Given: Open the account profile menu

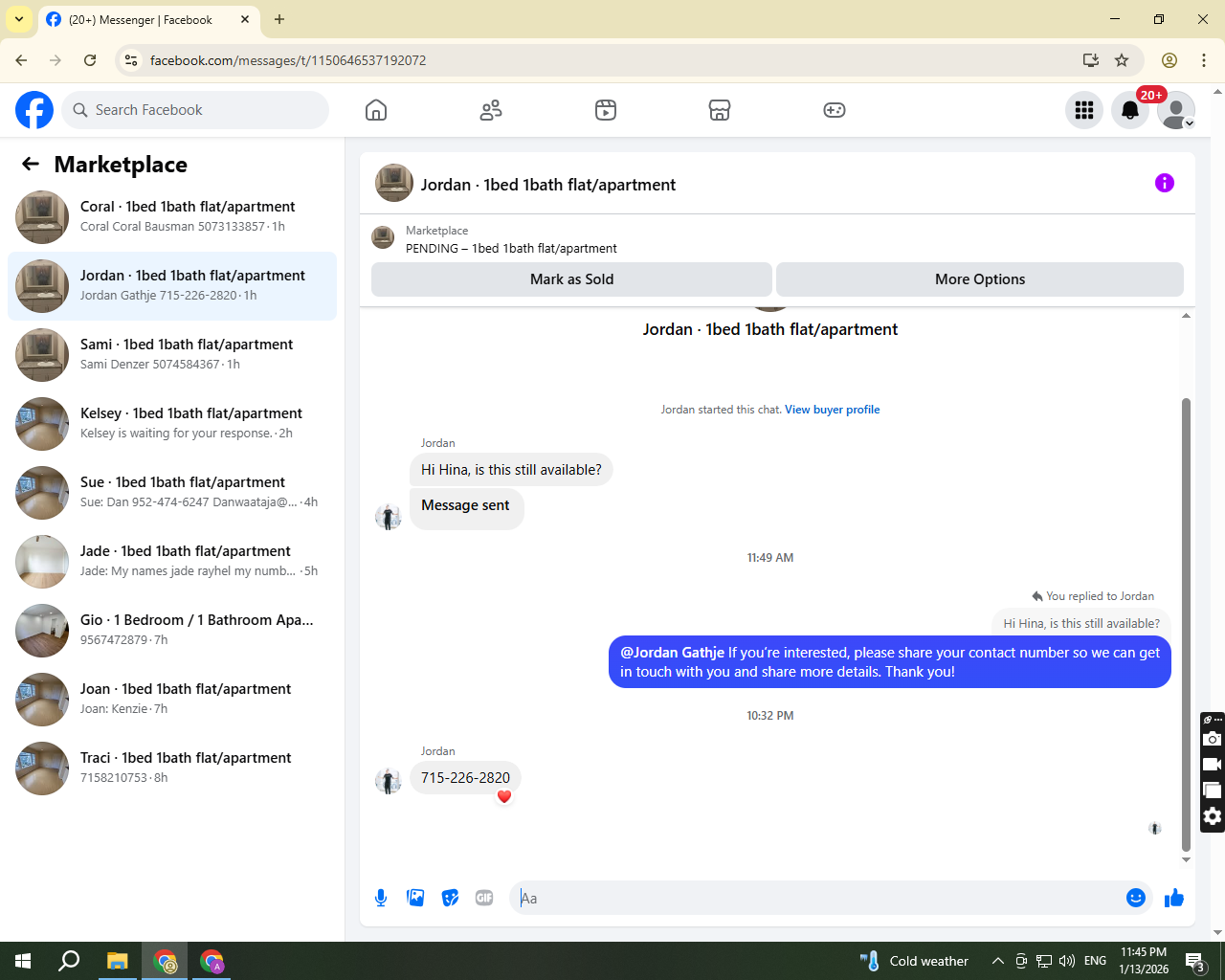Looking at the screenshot, I should pyautogui.click(x=1176, y=110).
